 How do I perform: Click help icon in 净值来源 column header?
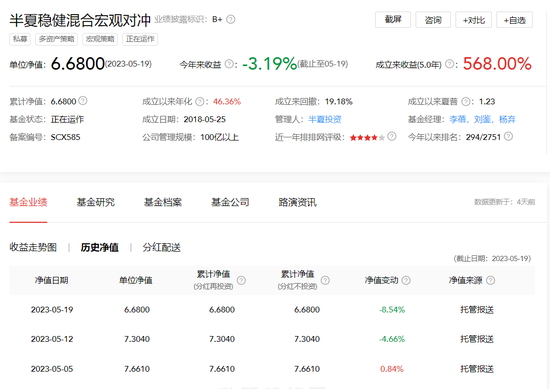pos(490,280)
